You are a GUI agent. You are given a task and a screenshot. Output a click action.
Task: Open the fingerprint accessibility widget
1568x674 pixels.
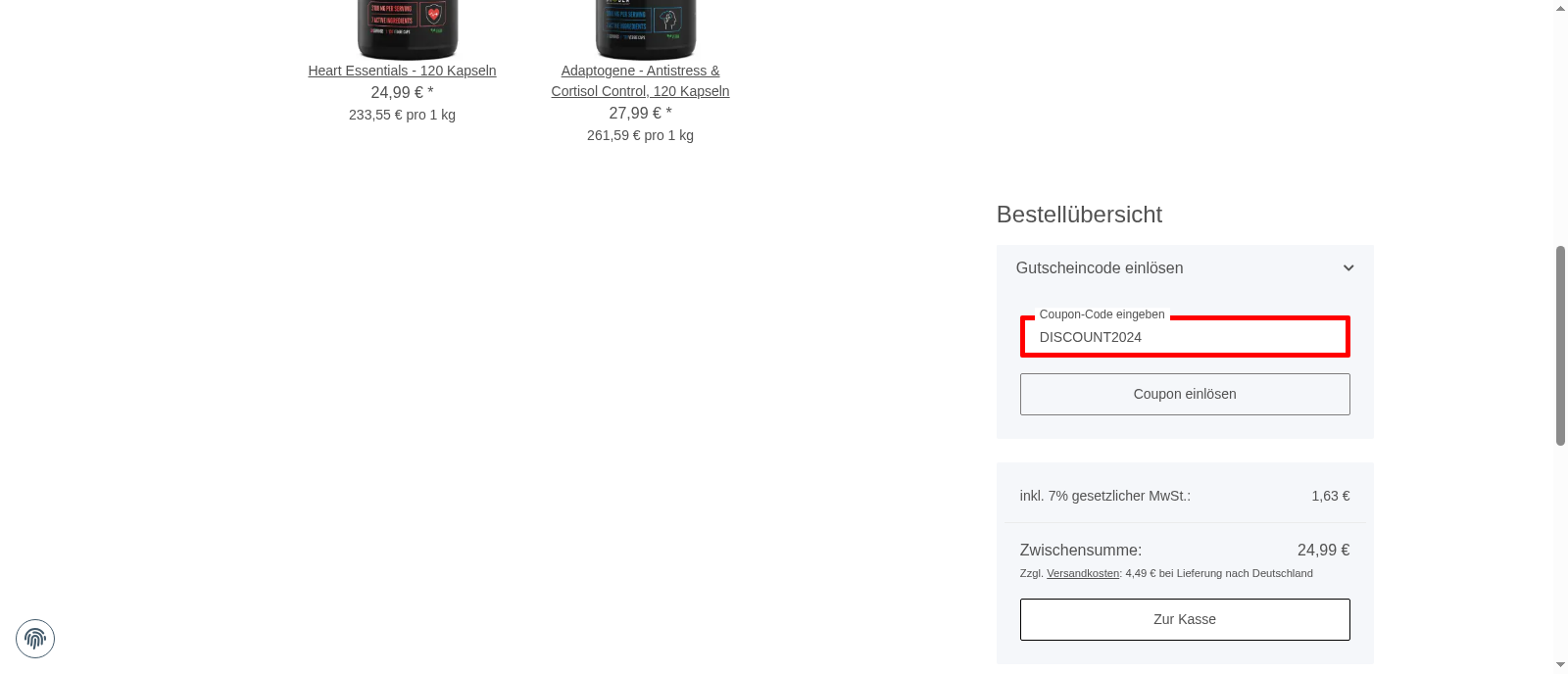(x=35, y=639)
